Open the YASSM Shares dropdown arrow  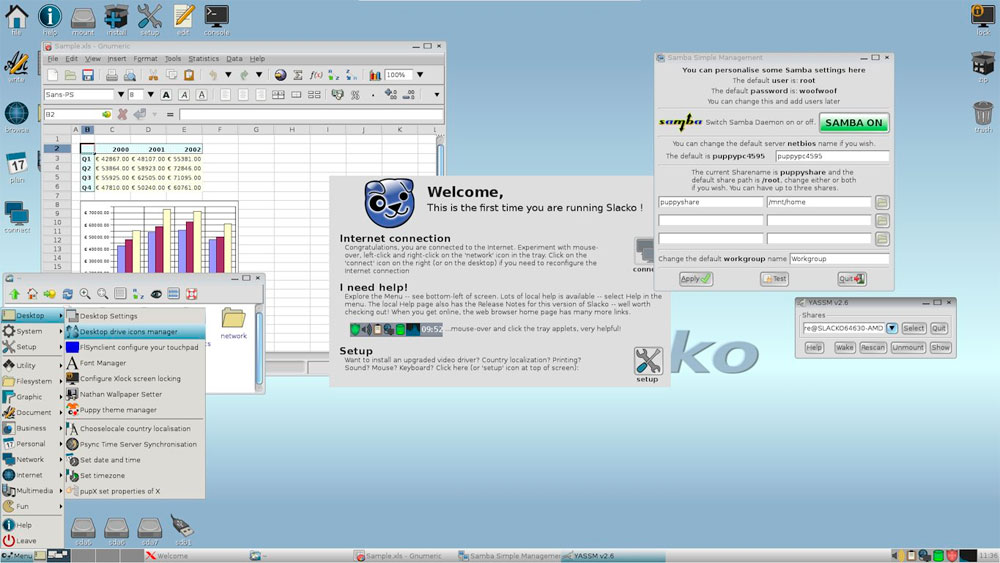tap(892, 328)
